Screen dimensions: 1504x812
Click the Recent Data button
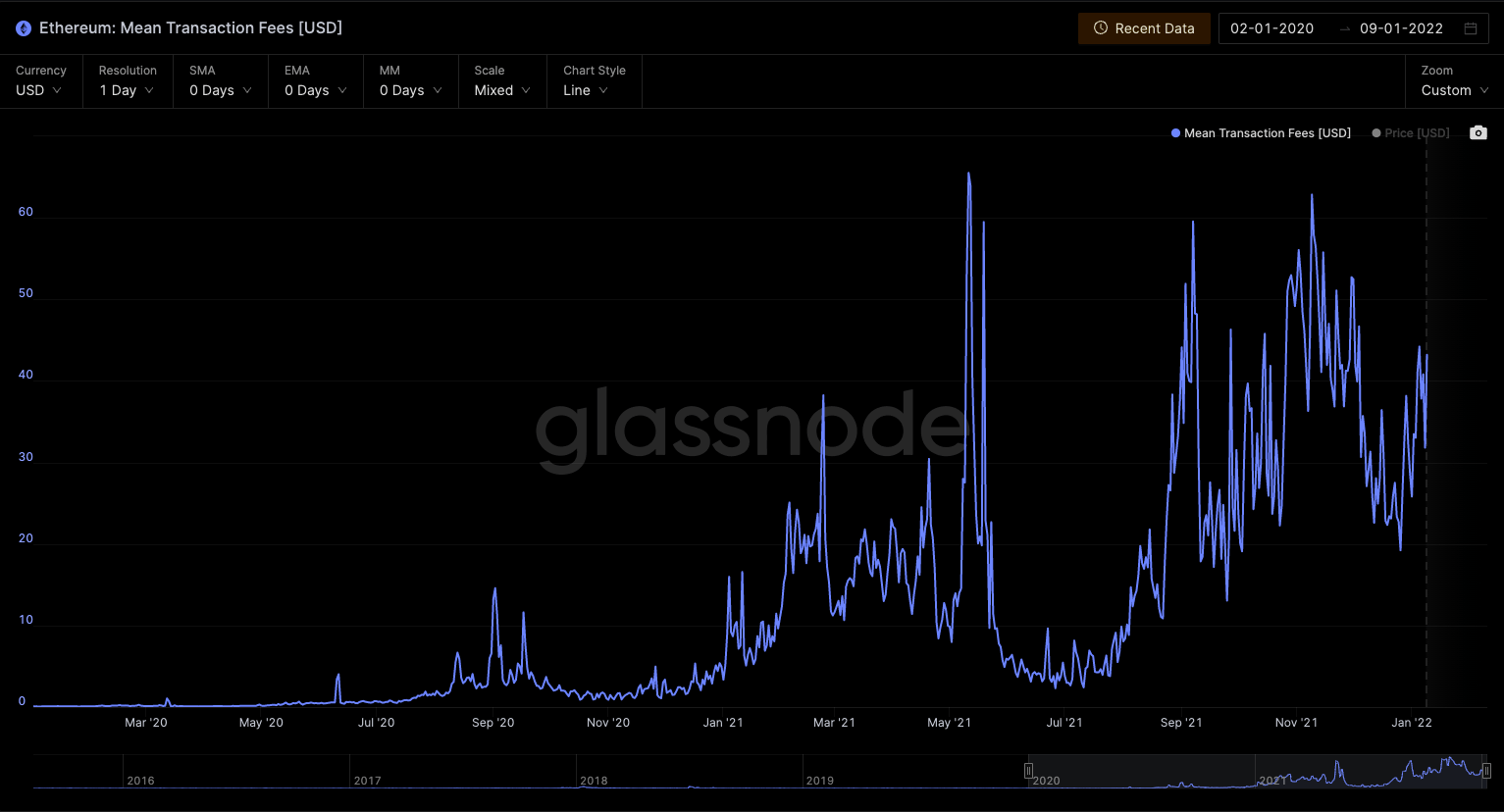1144,28
